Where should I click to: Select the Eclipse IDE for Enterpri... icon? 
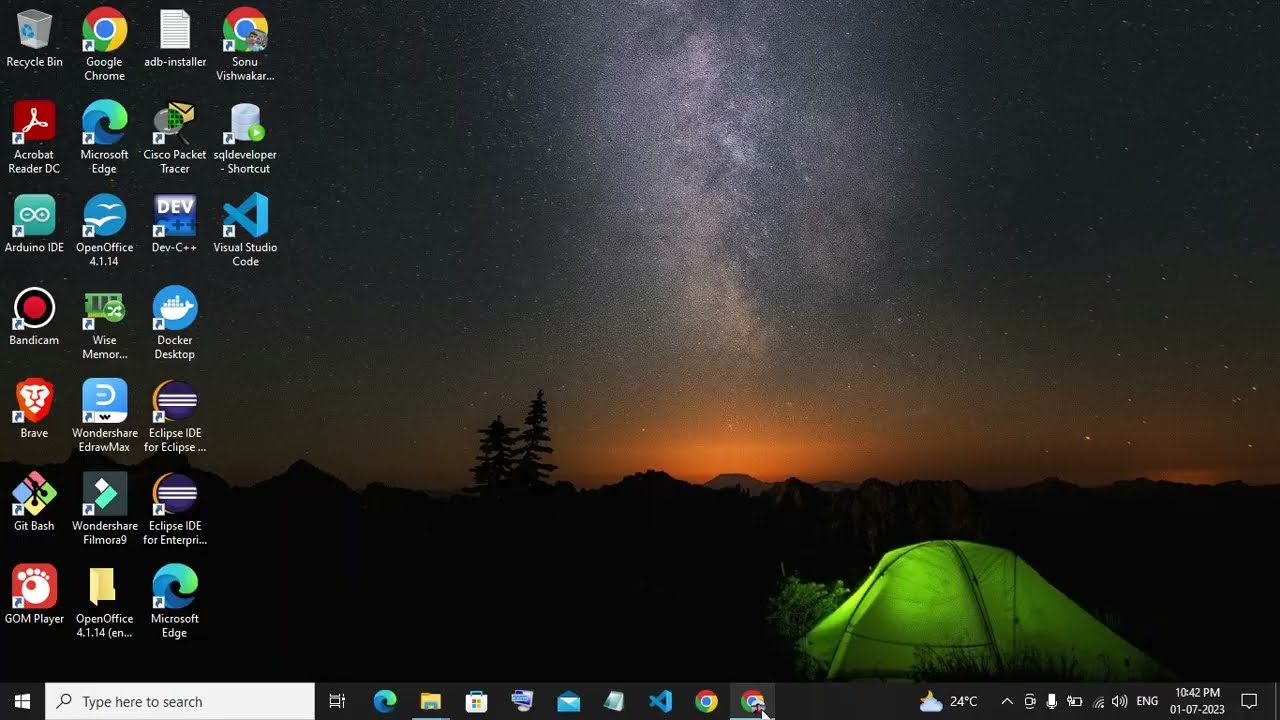coord(175,510)
